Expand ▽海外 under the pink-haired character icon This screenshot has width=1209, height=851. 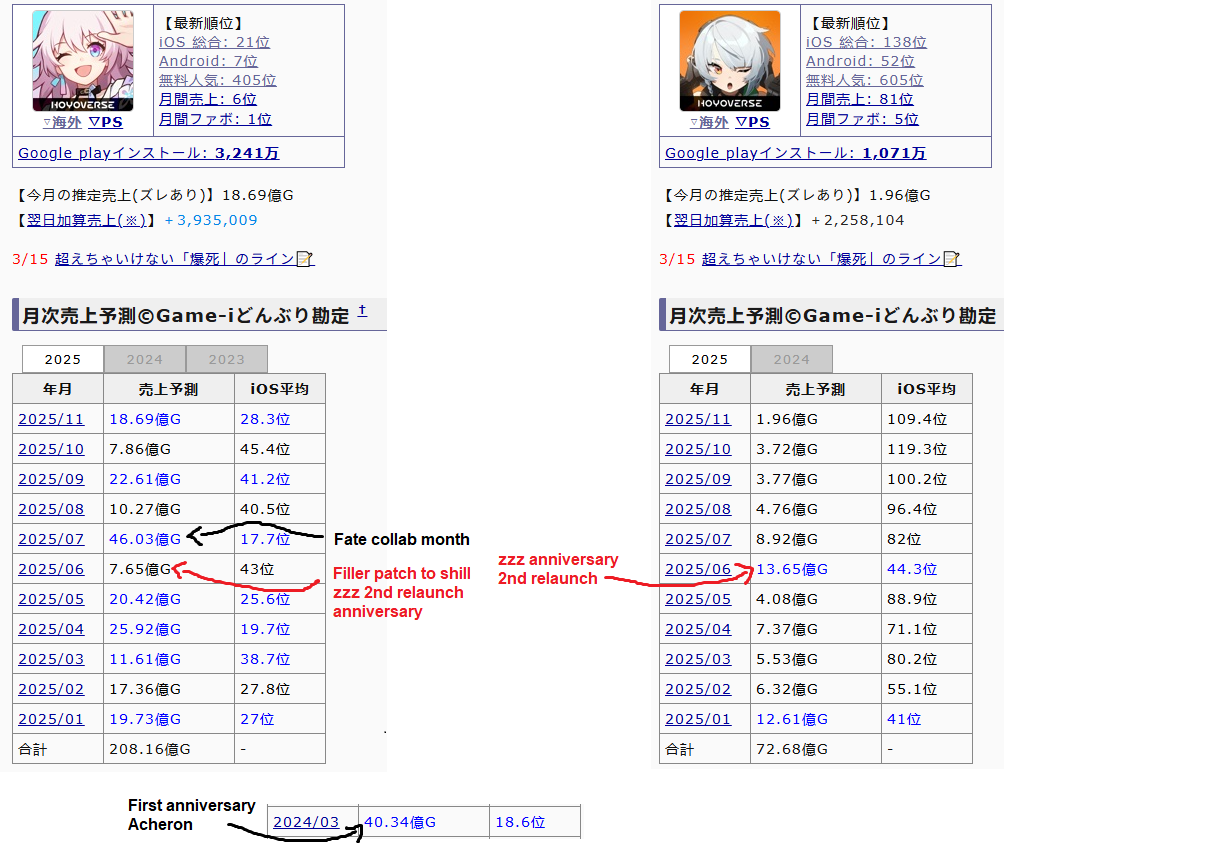[61, 122]
